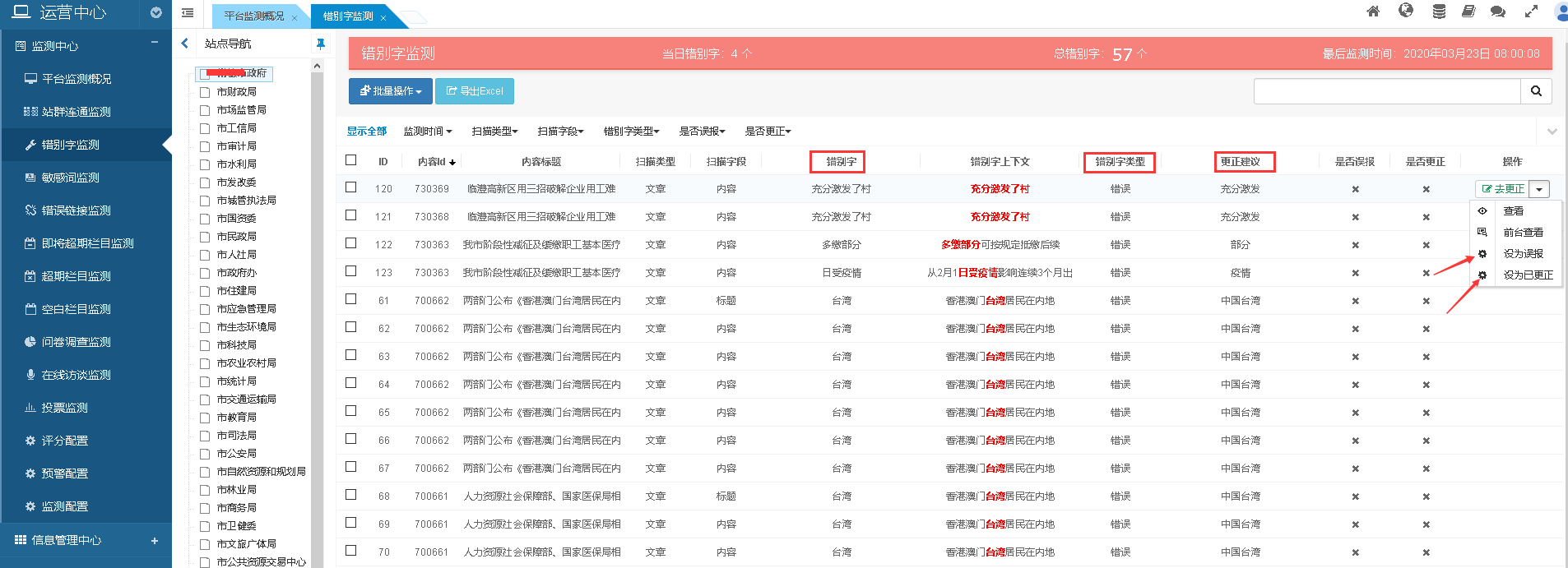Open the 错别字类型 filter dropdown
Screen dimensions: 1568x568
pyautogui.click(x=631, y=132)
